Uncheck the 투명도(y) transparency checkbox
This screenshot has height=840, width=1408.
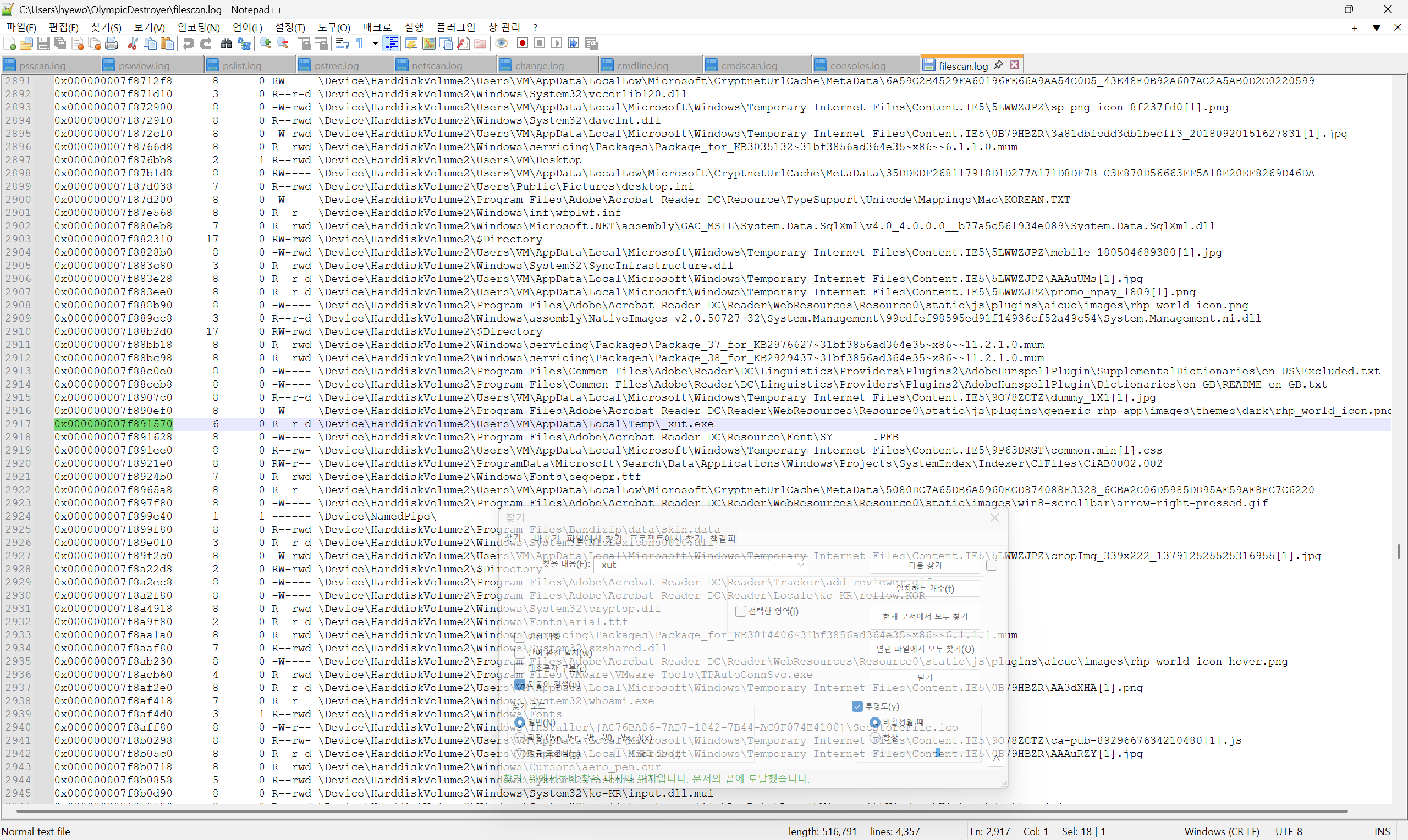point(857,706)
